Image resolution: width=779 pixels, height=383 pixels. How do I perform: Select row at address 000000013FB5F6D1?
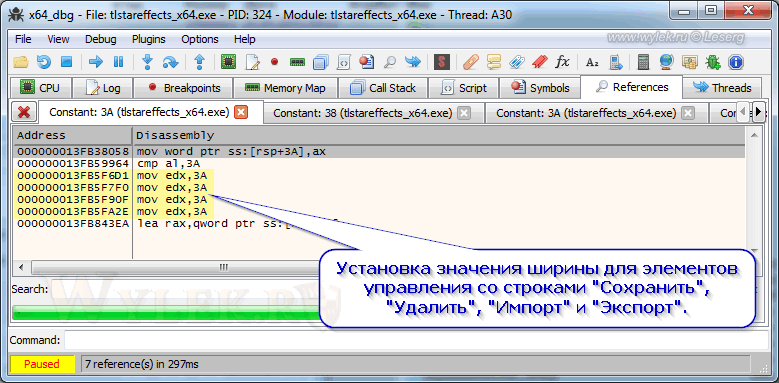click(x=380, y=175)
